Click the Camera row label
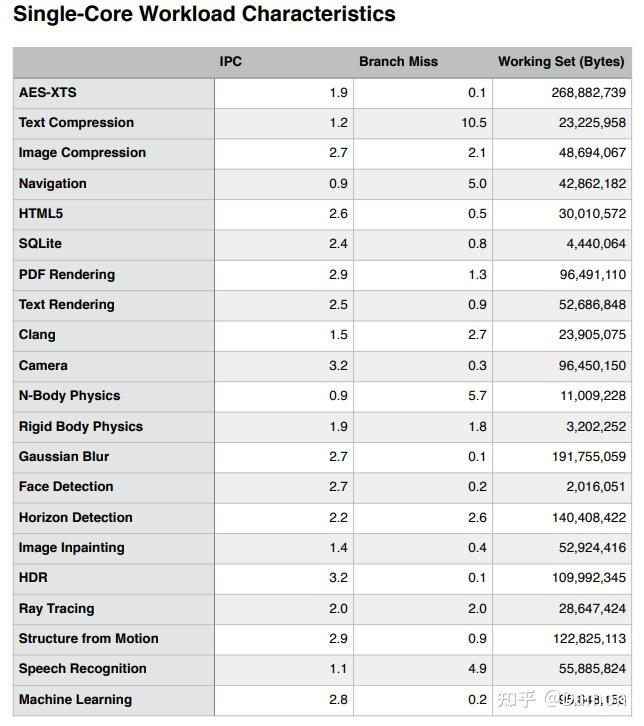 pyautogui.click(x=43, y=366)
